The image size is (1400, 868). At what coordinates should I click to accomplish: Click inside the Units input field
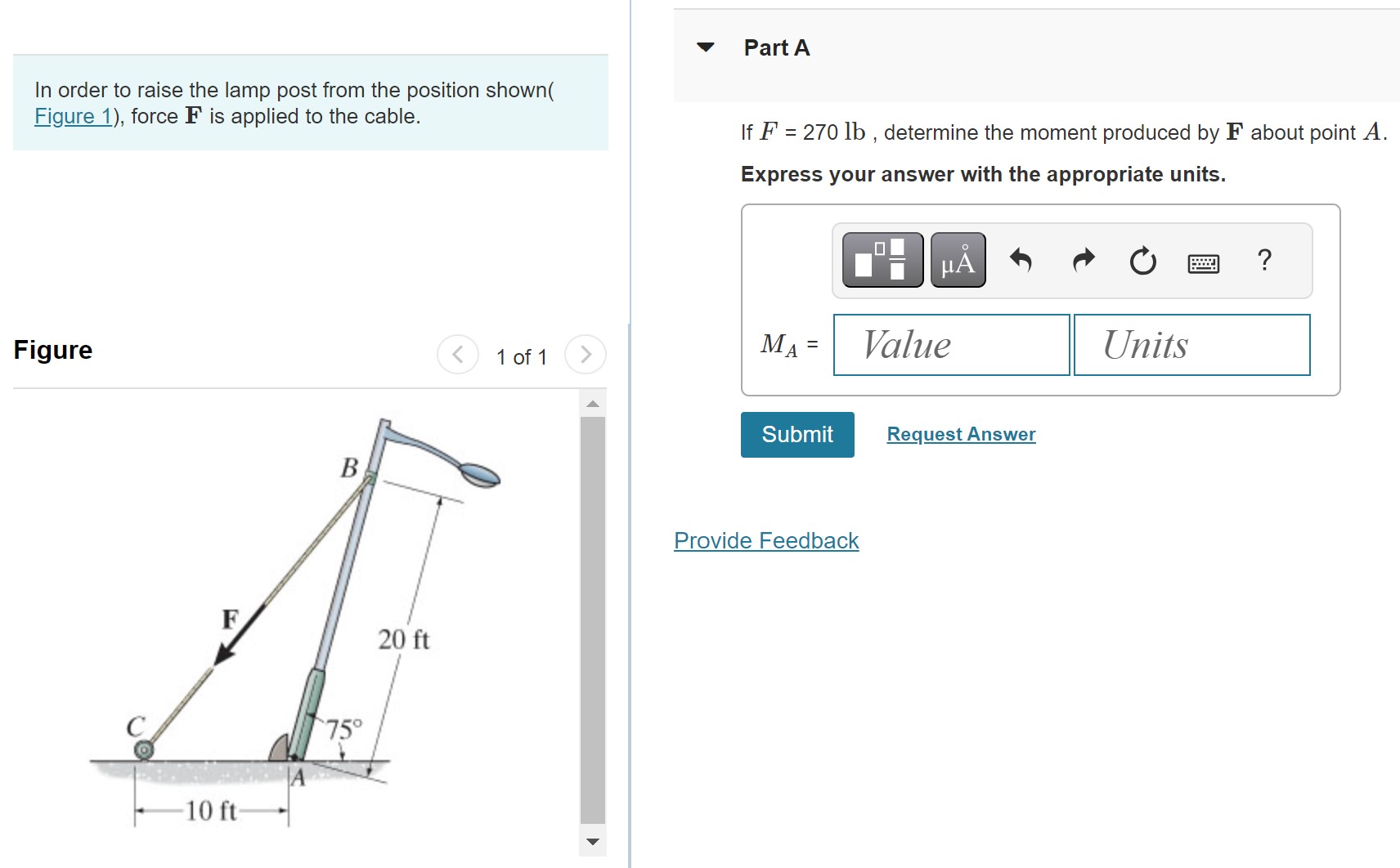tap(1191, 344)
